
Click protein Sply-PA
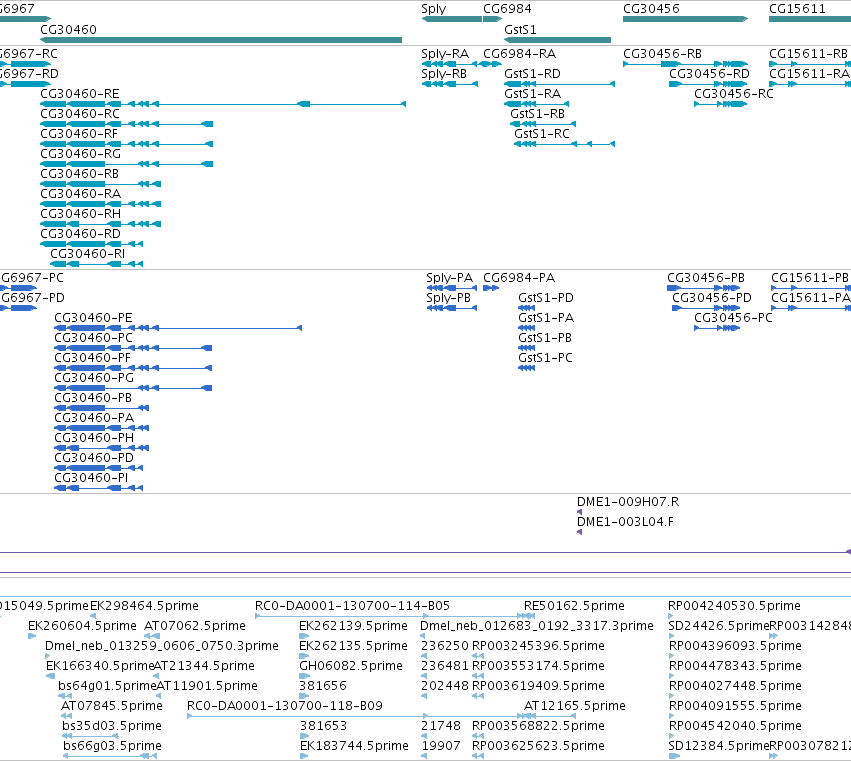coord(449,278)
